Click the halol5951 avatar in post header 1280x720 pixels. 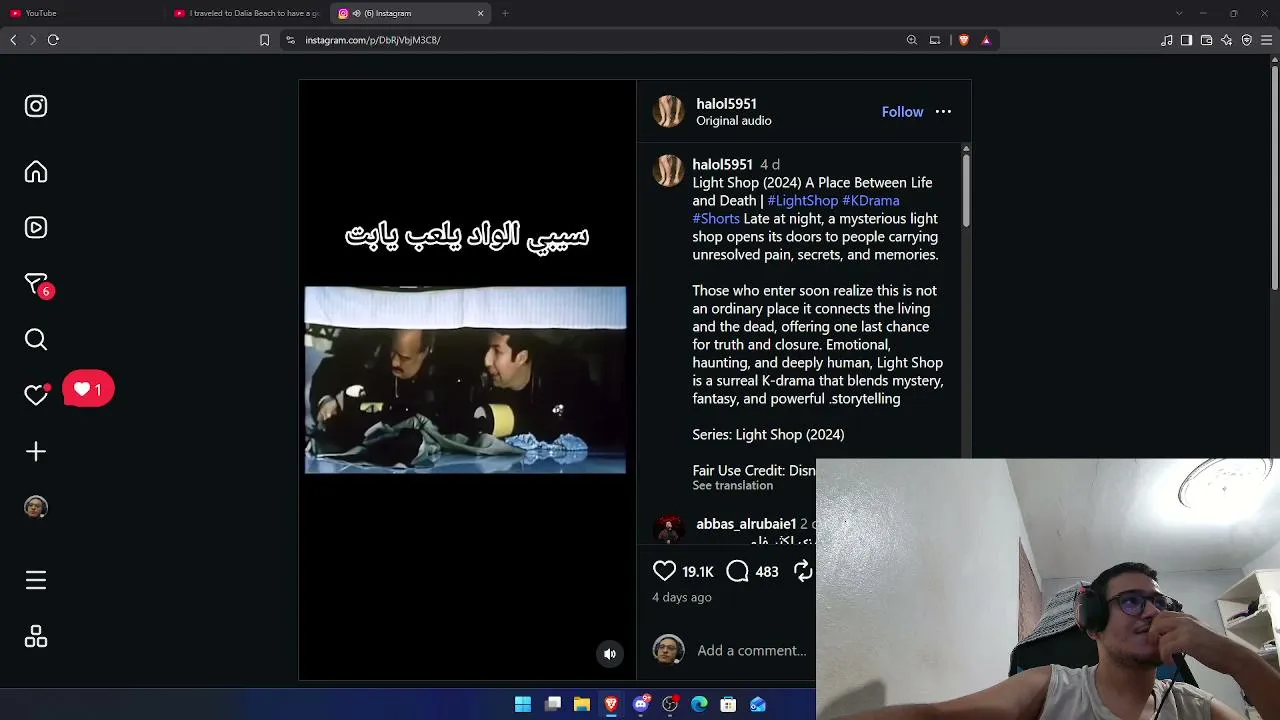point(669,112)
